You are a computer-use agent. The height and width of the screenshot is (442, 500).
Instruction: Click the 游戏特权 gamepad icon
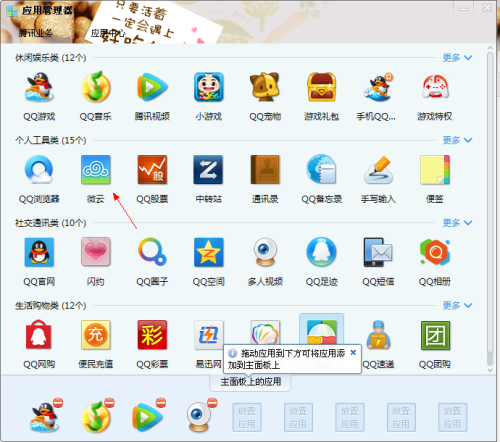tap(435, 88)
